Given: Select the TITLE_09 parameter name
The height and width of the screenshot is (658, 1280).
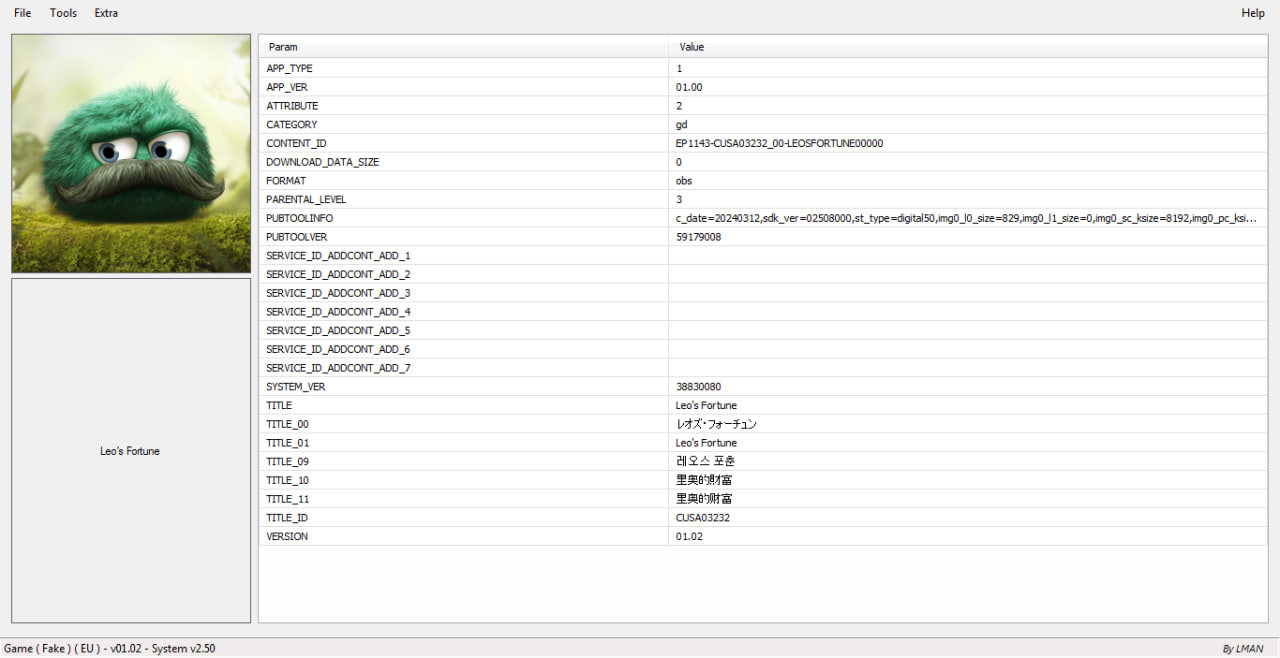Looking at the screenshot, I should (x=288, y=462).
